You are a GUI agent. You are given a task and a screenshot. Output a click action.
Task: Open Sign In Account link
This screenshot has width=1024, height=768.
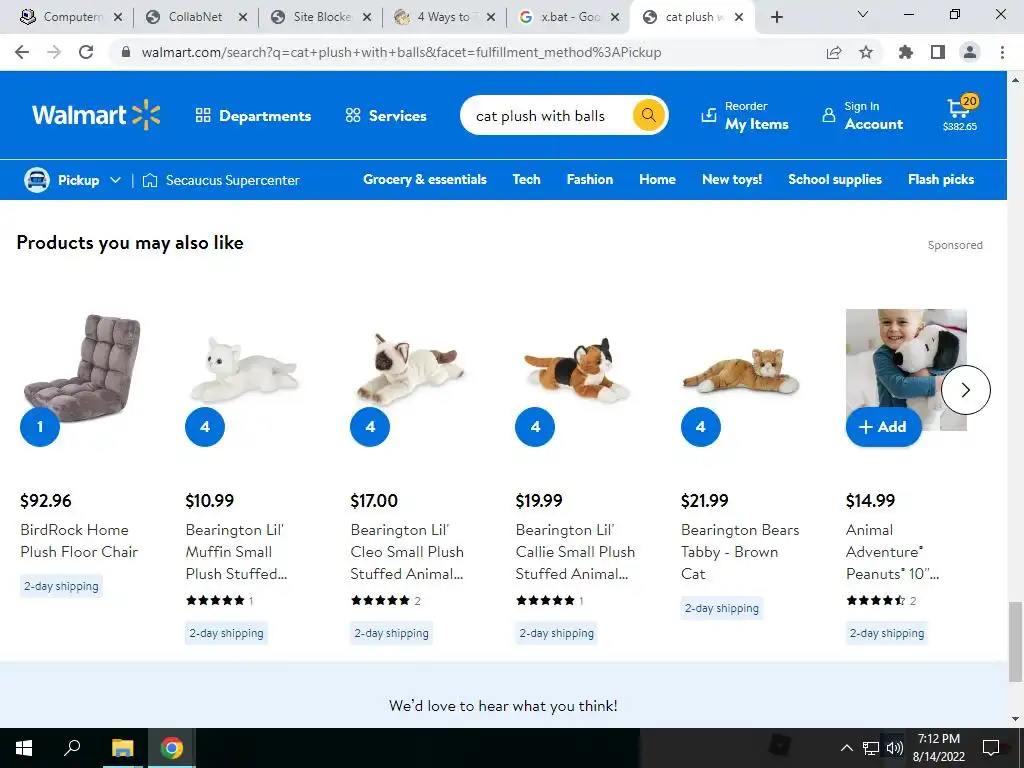[863, 116]
